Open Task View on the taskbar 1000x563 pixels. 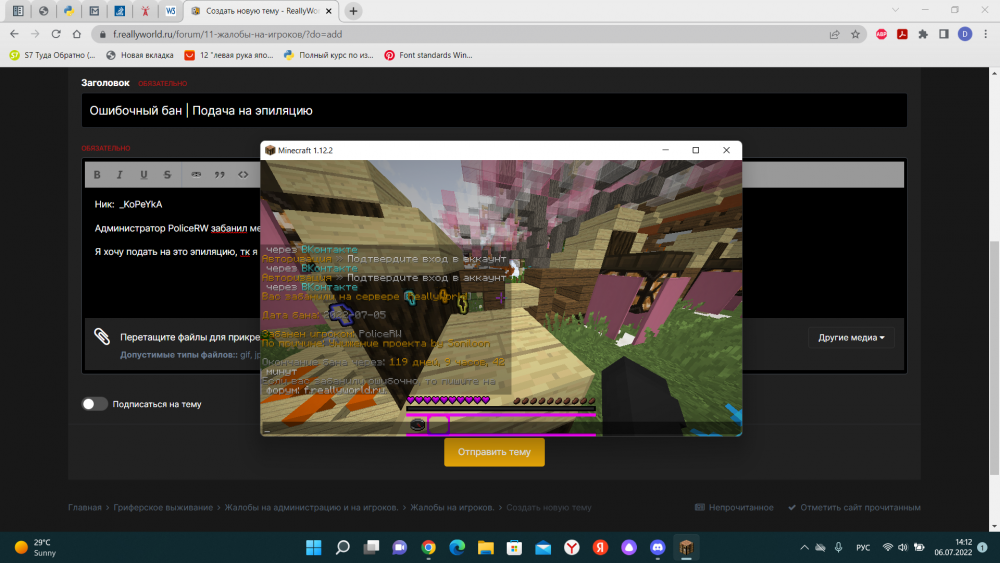pos(371,547)
